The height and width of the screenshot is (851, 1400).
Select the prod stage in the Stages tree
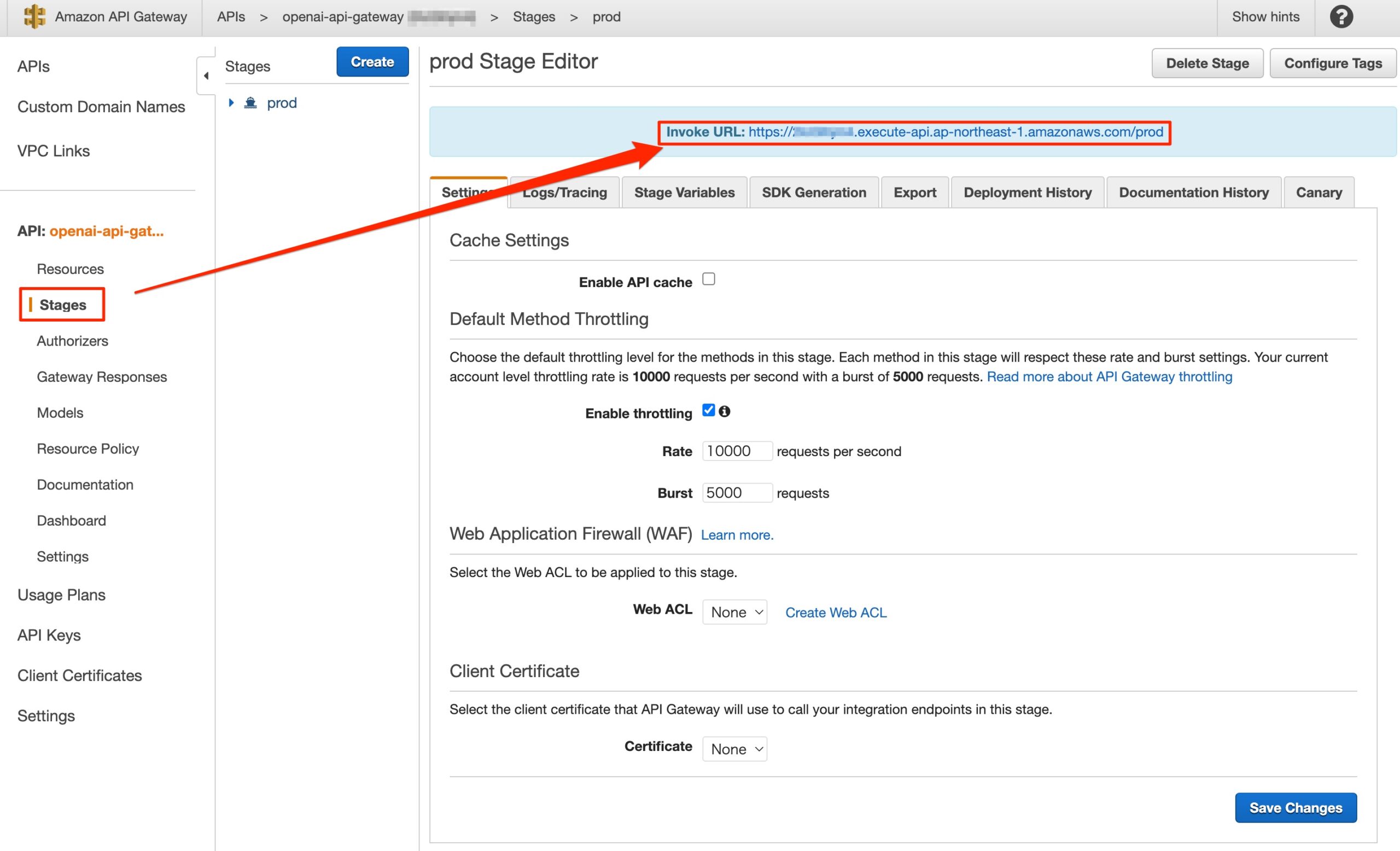click(282, 103)
